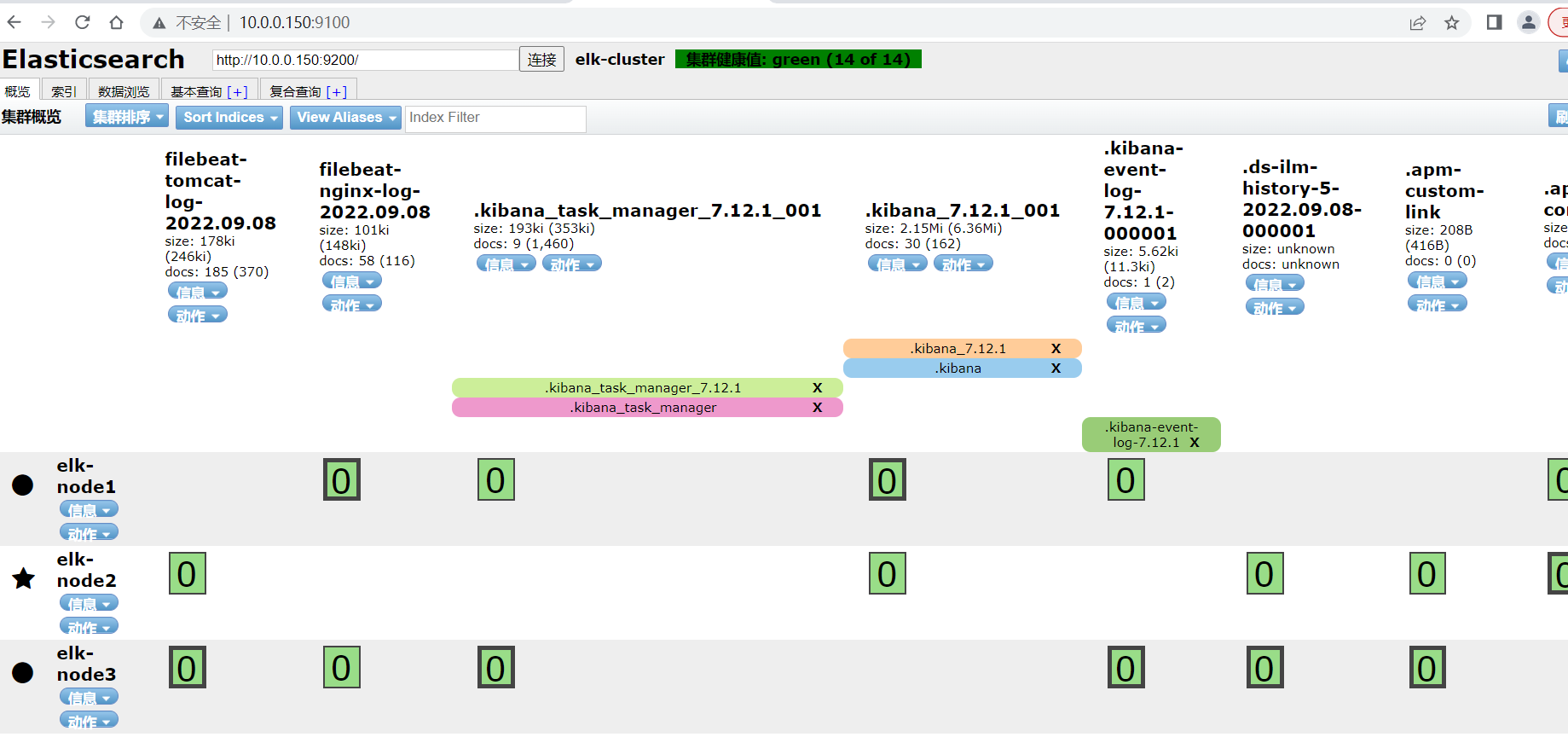The height and width of the screenshot is (737, 1568).
Task: Open 信息 menu for filebeat-nginx-log index
Action: point(352,281)
